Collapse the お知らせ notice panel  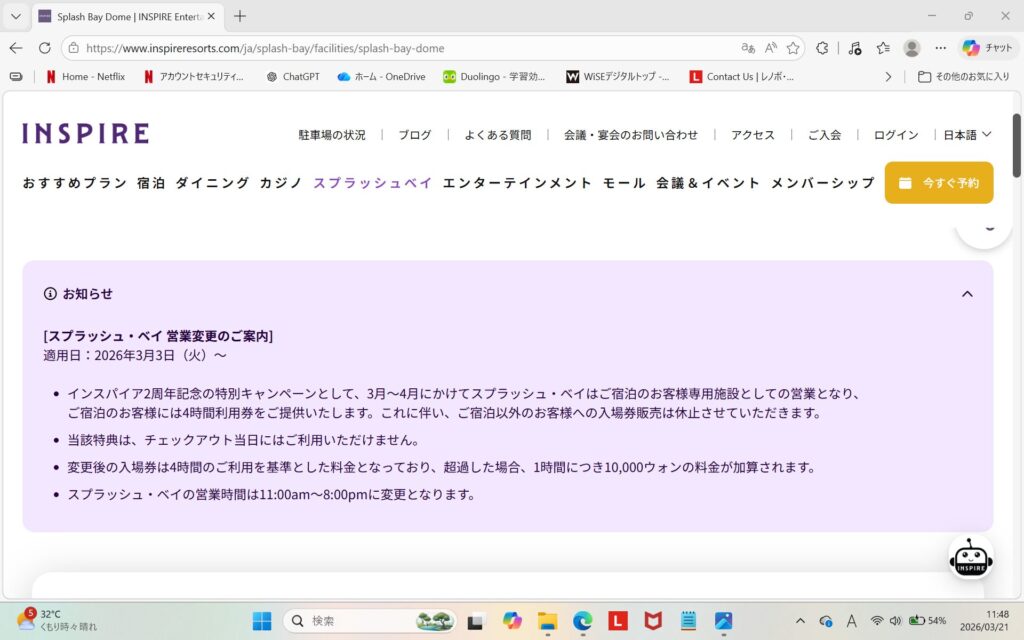coord(966,294)
